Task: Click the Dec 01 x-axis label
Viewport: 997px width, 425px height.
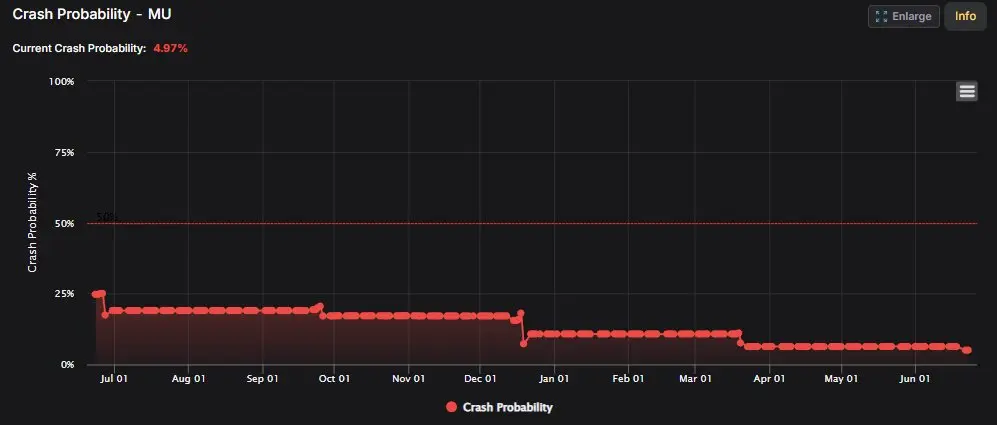Action: click(480, 379)
